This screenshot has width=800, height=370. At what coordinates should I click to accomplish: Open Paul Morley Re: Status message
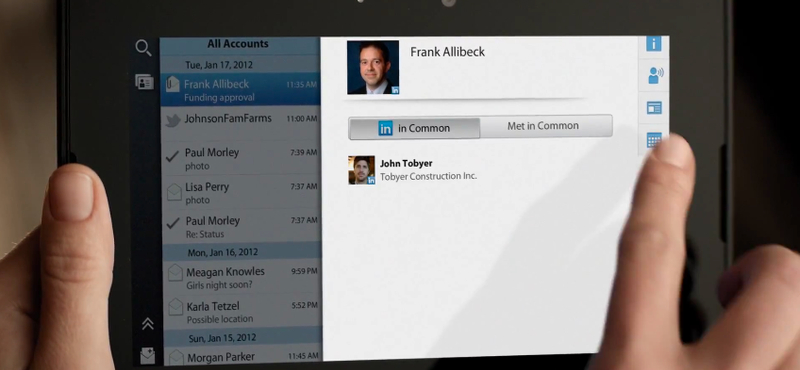point(242,227)
